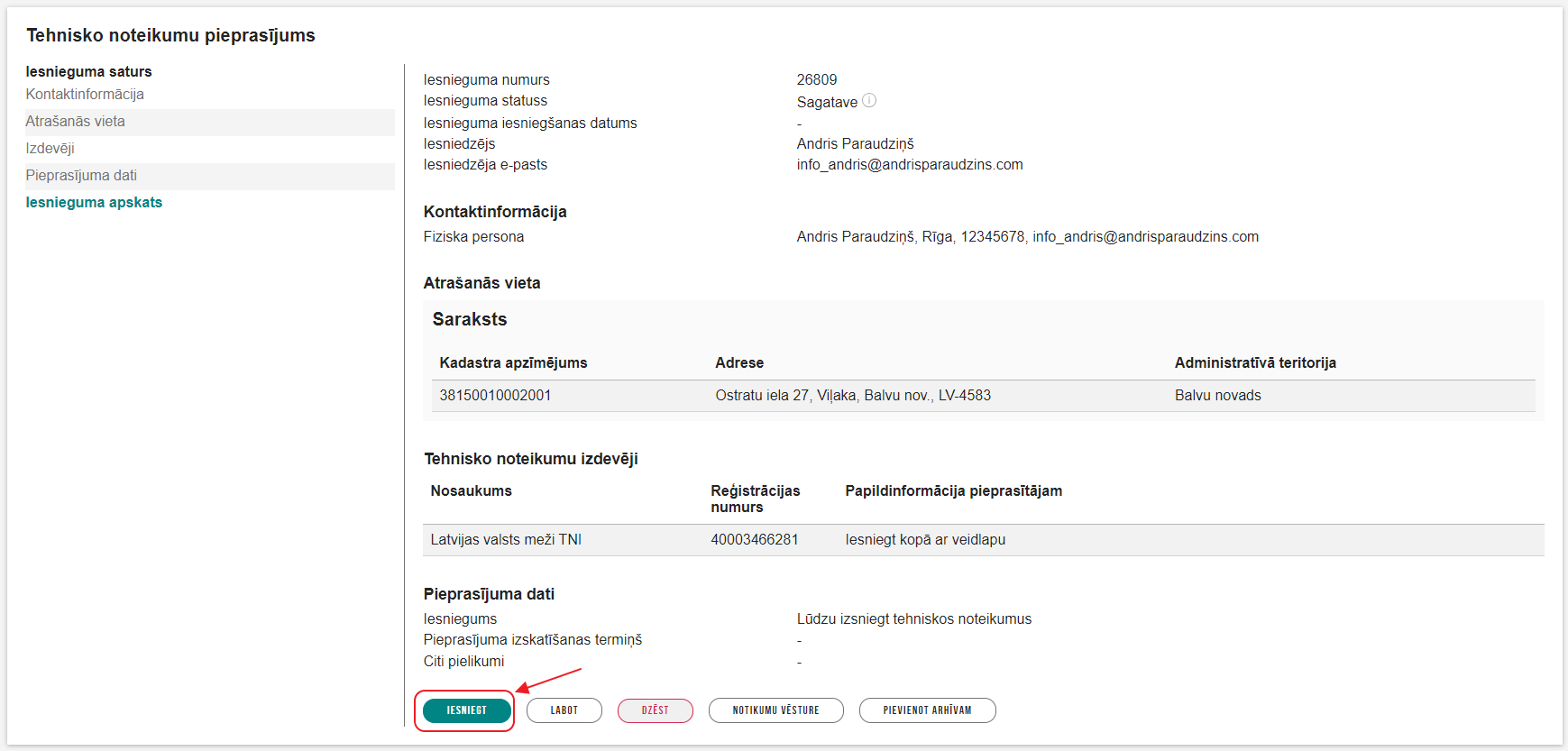Click cadastre number 38150010002001 cell
The height and width of the screenshot is (751, 1568).
click(x=495, y=396)
